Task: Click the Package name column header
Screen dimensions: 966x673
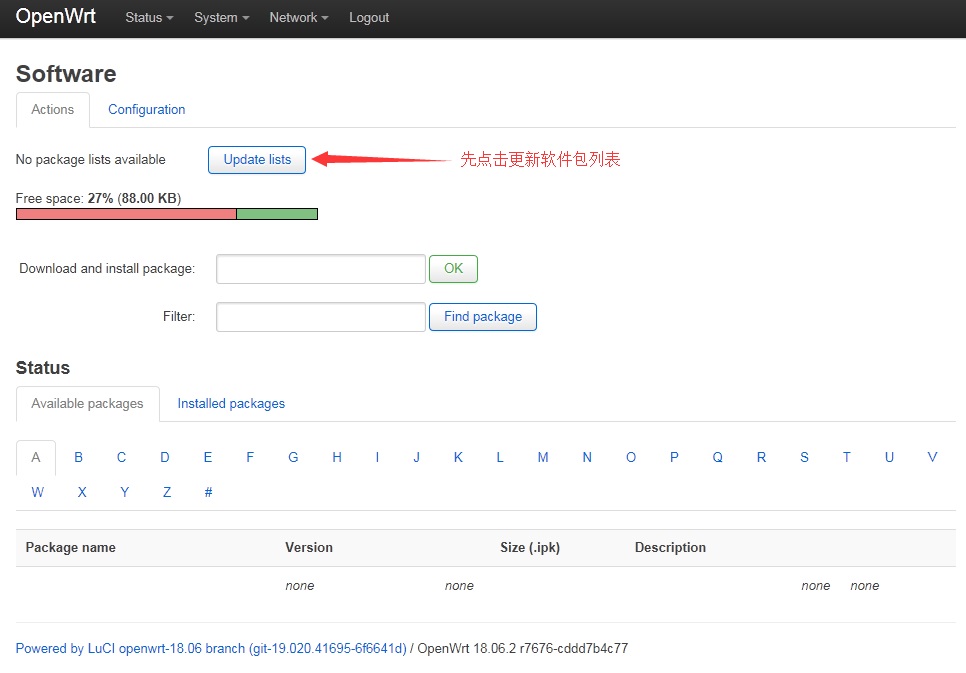Action: pos(71,547)
